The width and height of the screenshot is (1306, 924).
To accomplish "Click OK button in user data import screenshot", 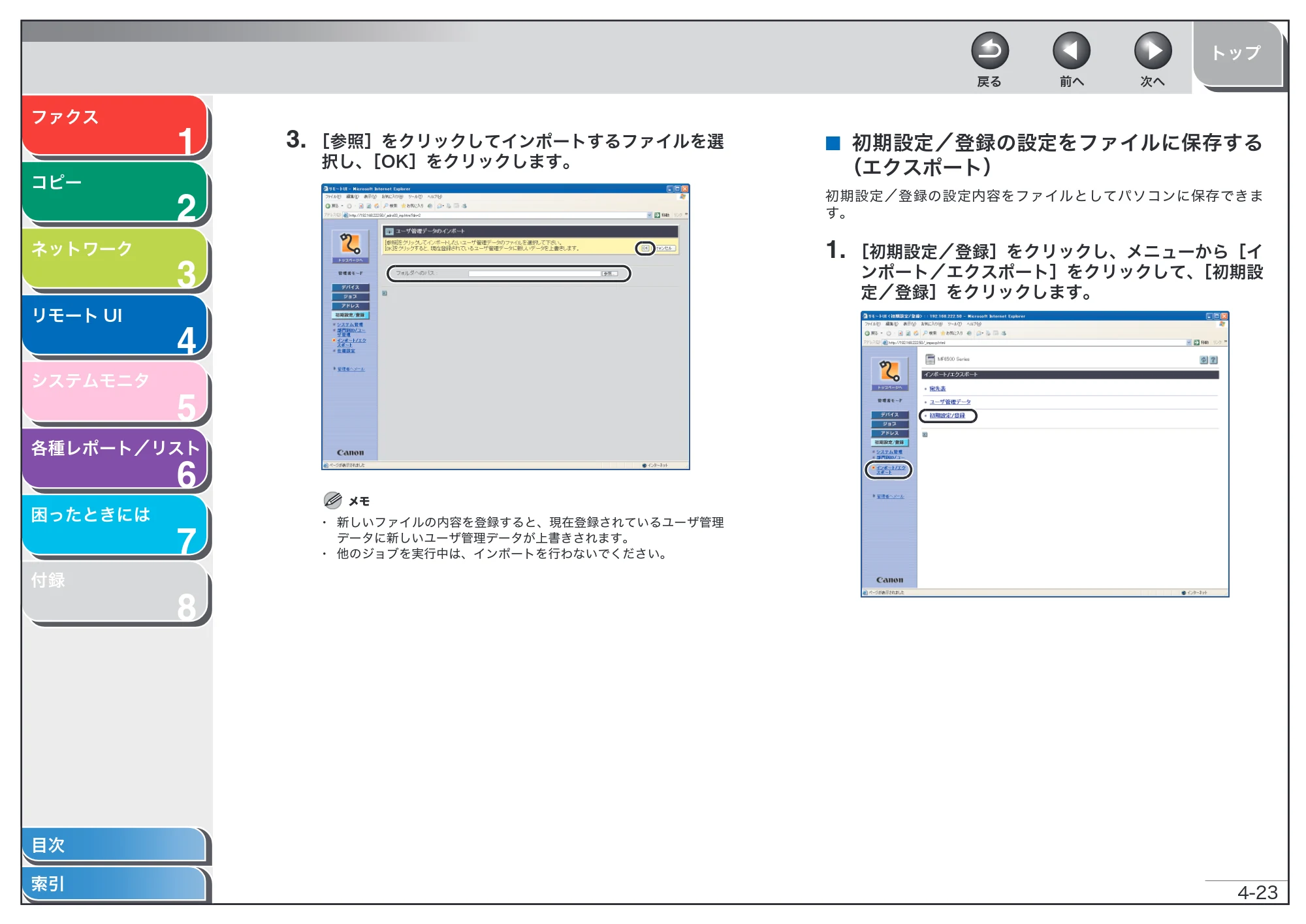I will point(645,248).
